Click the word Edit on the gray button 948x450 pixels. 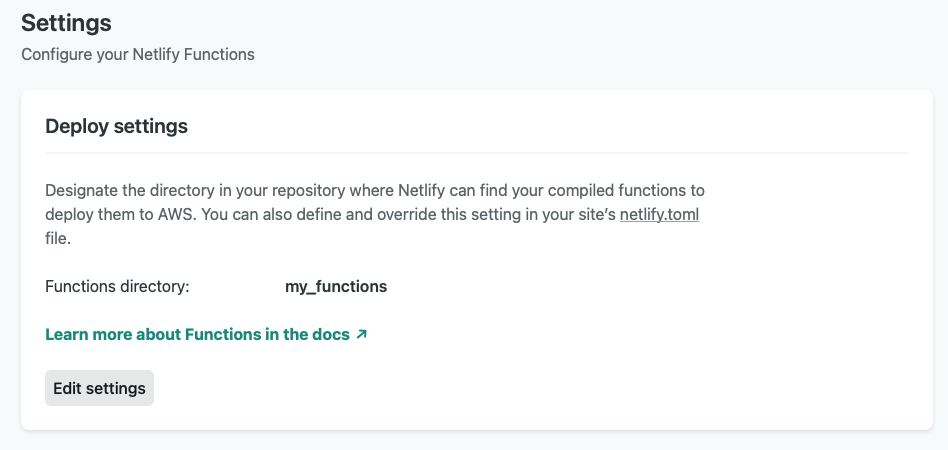[67, 388]
